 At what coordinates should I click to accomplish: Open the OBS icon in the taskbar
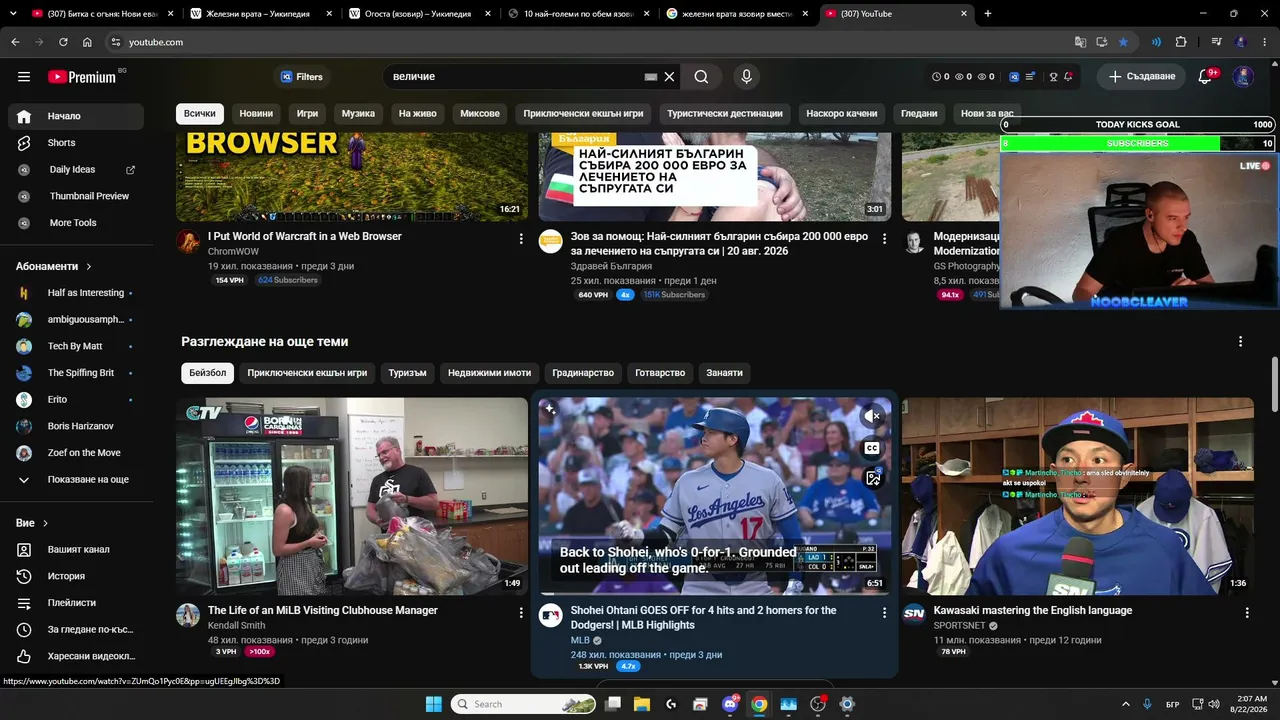click(818, 704)
